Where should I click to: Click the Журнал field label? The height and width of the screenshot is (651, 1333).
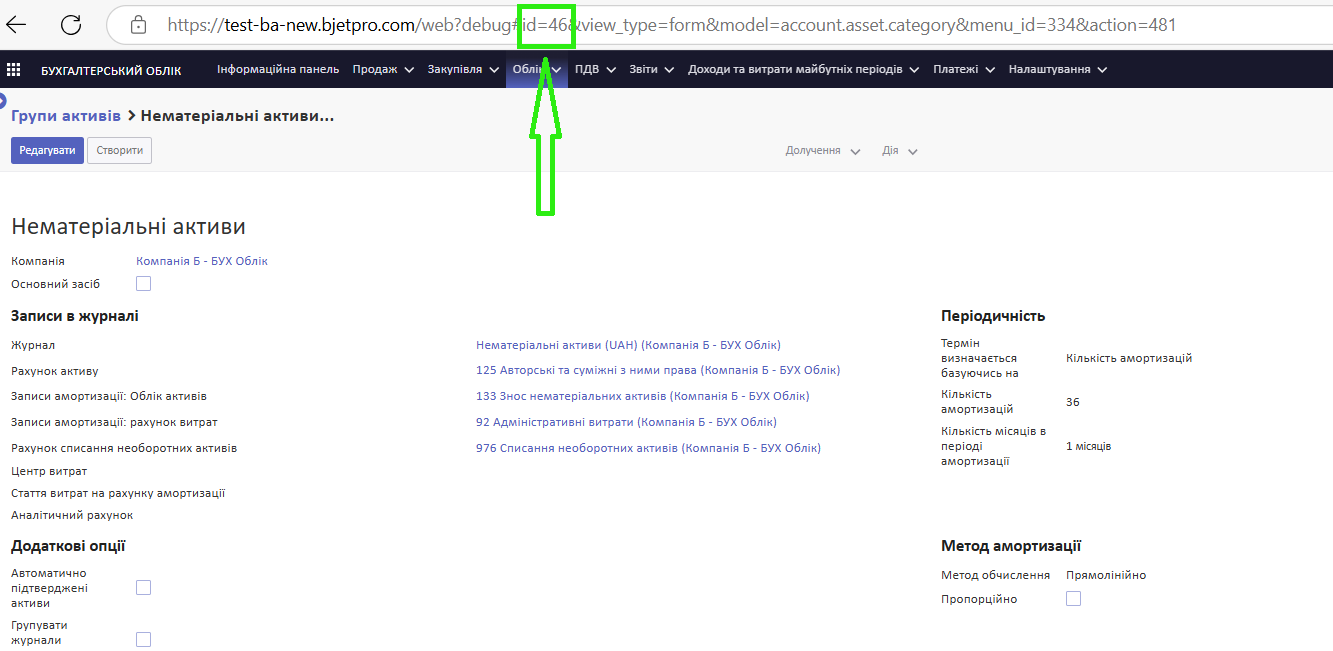(33, 345)
